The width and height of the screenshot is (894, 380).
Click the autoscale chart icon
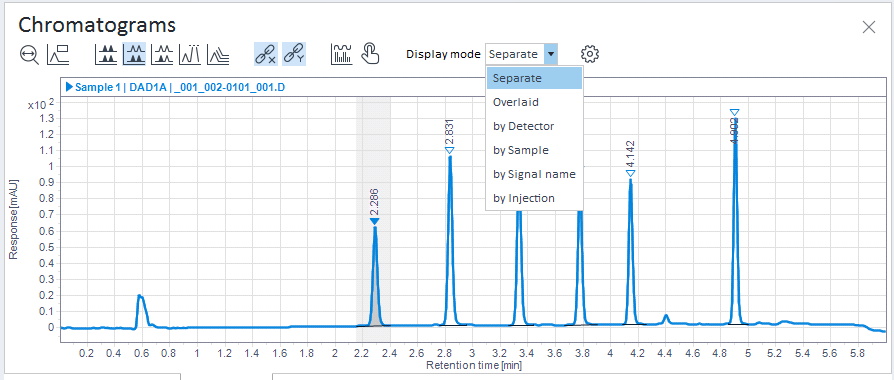[x=58, y=55]
